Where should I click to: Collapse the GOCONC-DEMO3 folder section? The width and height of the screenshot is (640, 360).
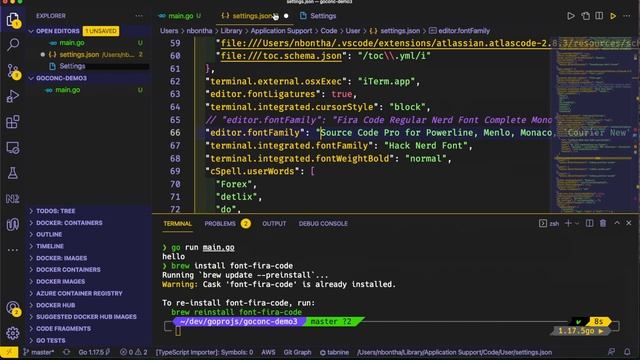pos(61,78)
